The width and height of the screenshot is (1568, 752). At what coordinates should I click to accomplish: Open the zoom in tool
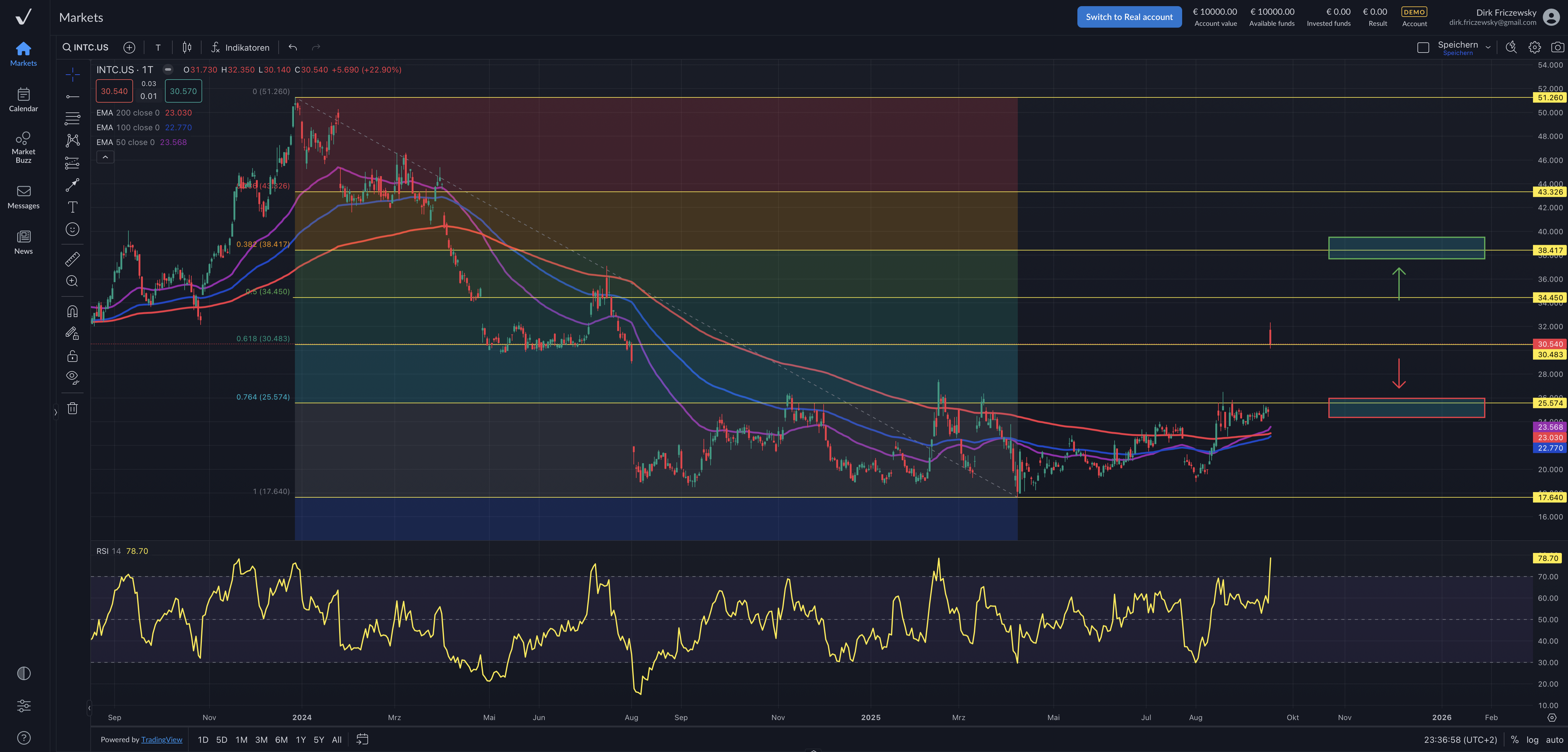[73, 281]
